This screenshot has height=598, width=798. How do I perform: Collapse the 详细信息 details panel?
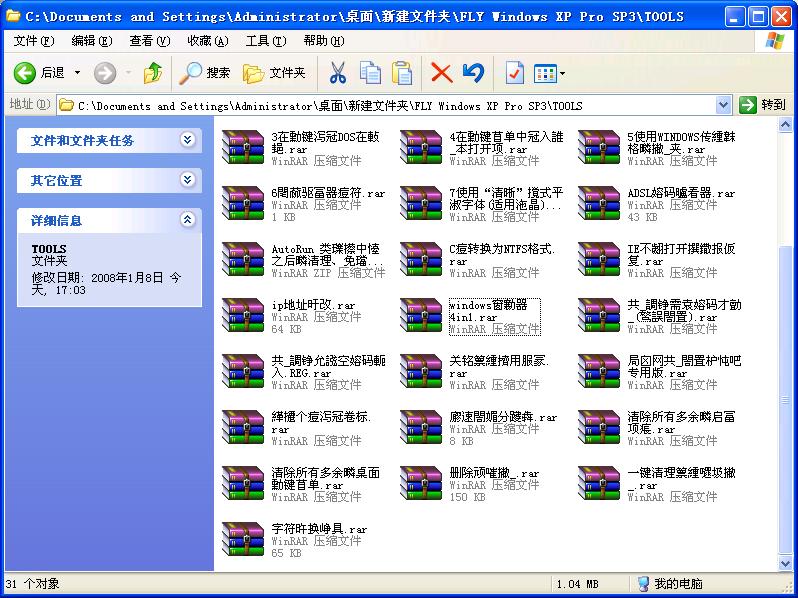point(187,220)
